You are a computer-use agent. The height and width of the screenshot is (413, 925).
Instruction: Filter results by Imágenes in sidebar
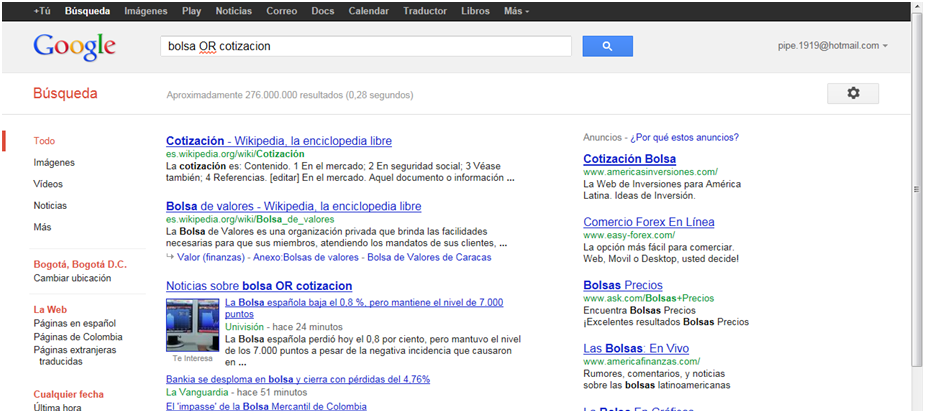pyautogui.click(x=54, y=162)
